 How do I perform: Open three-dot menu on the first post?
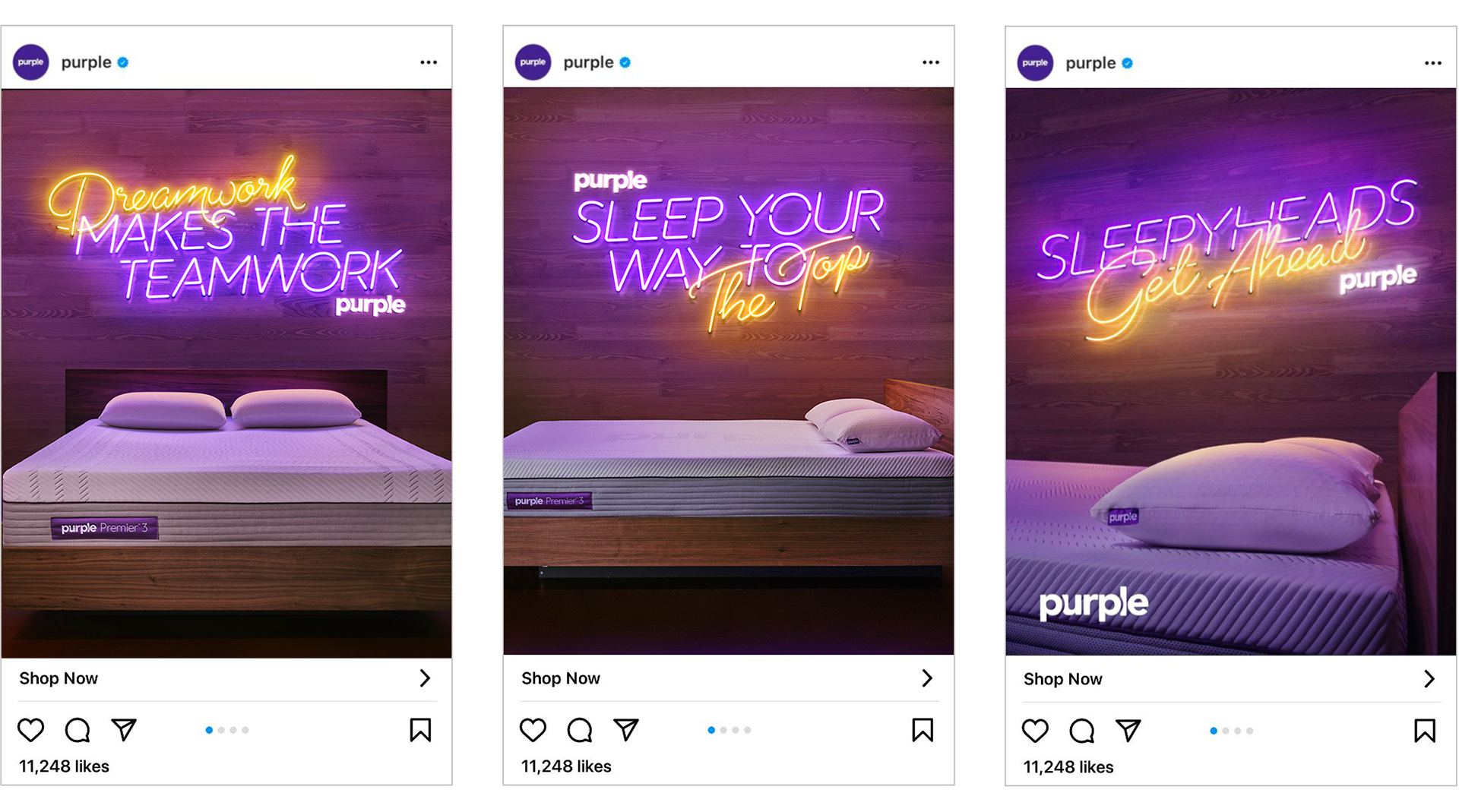click(429, 62)
